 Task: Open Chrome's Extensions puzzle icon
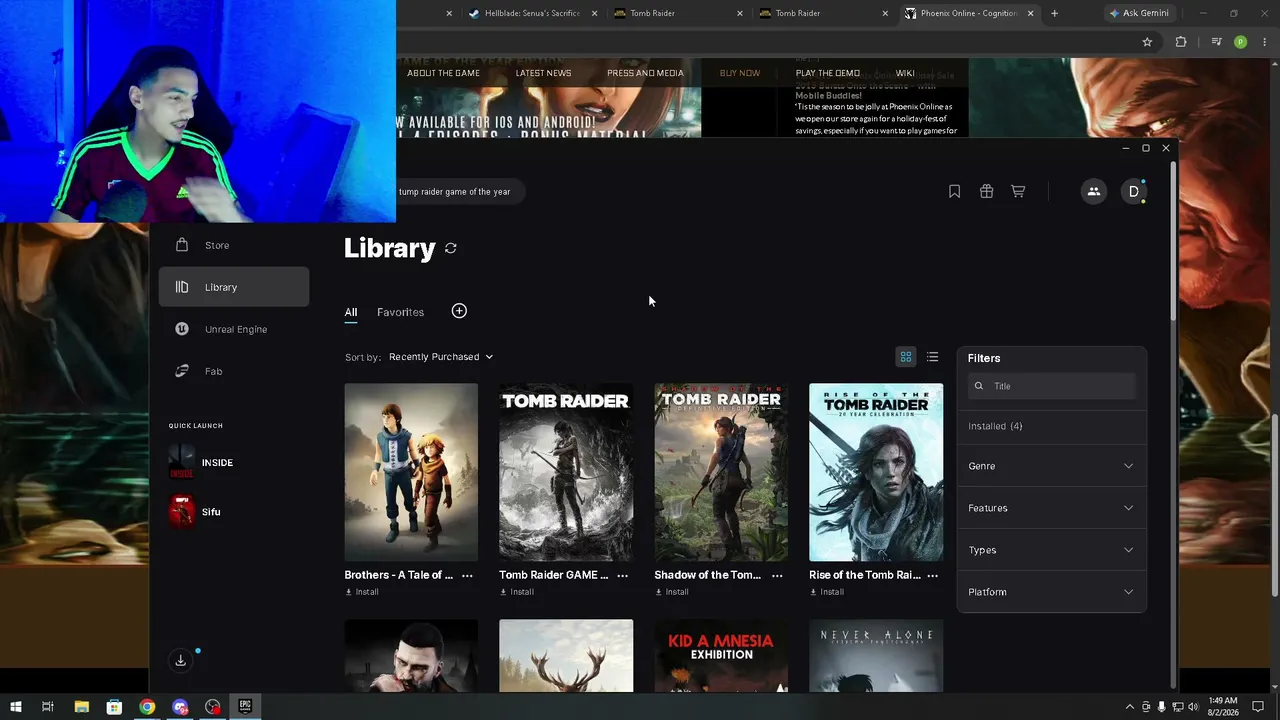point(1181,42)
